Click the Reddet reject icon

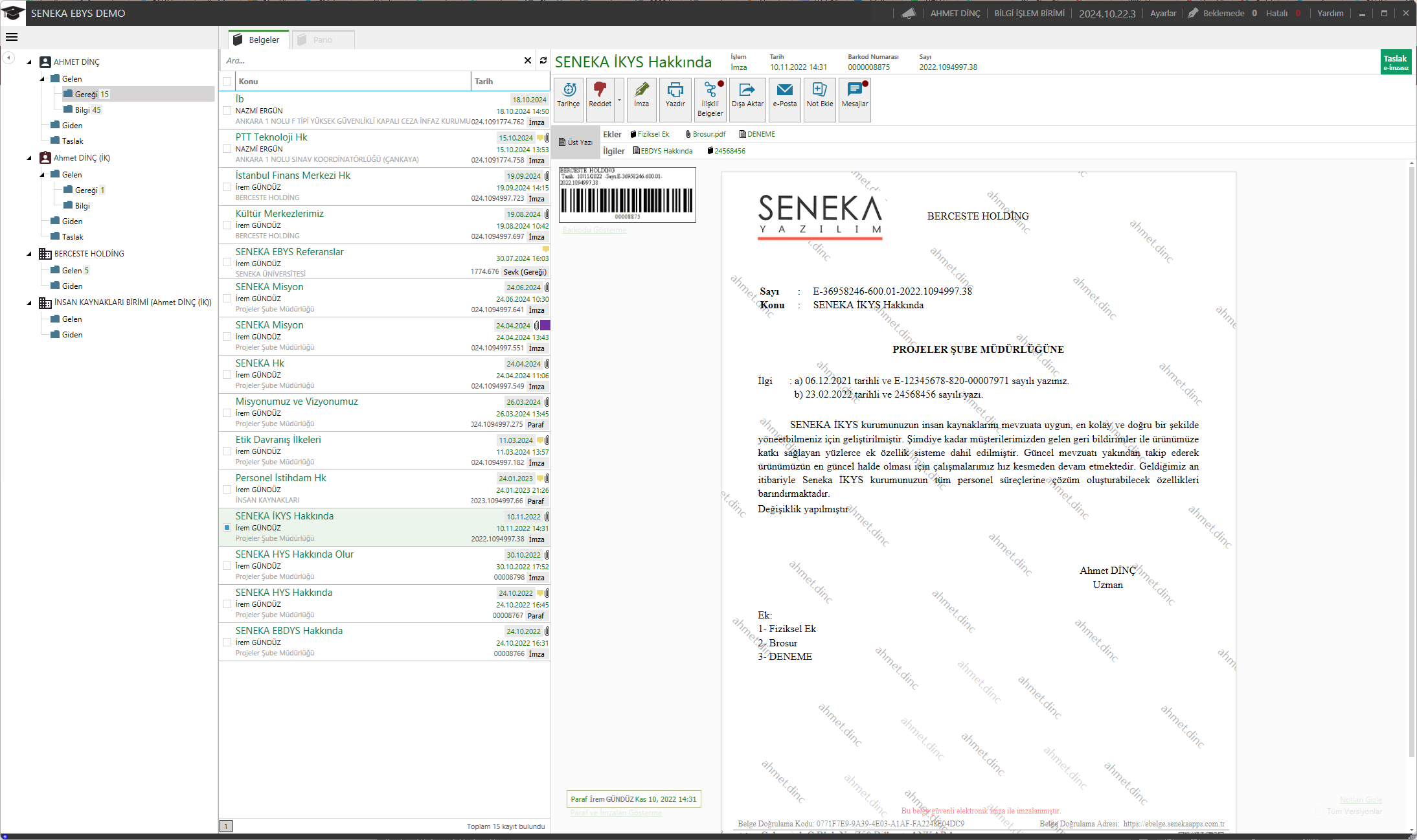coord(600,98)
